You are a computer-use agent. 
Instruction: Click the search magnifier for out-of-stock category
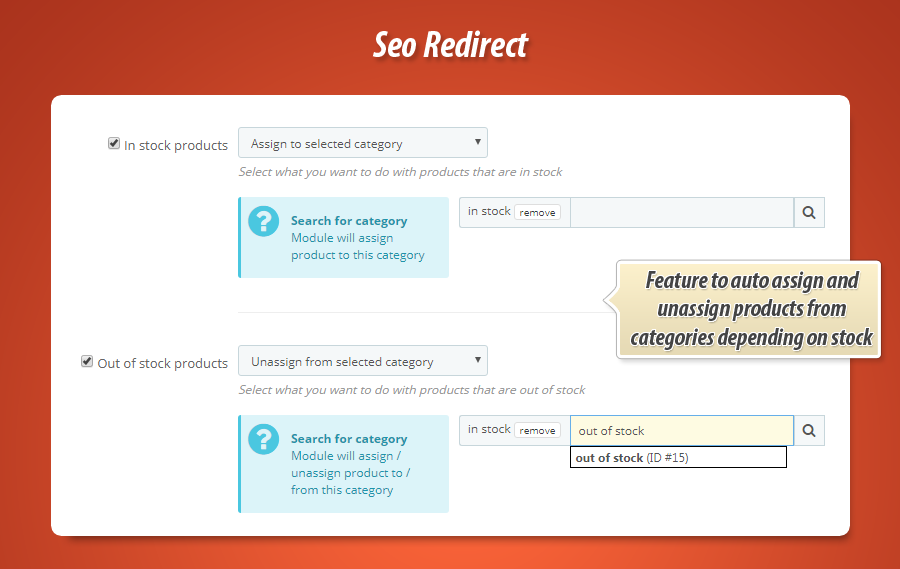(x=809, y=430)
